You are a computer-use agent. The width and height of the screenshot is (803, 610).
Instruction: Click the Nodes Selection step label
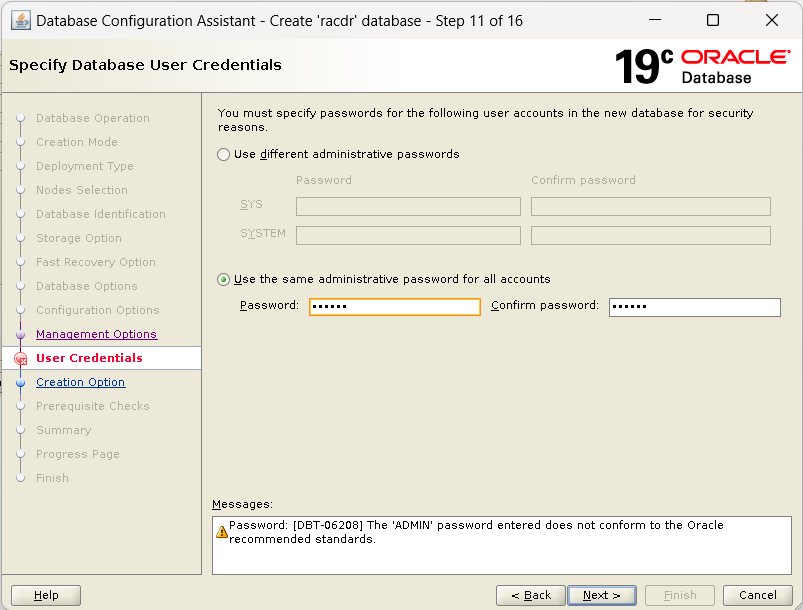(x=81, y=190)
